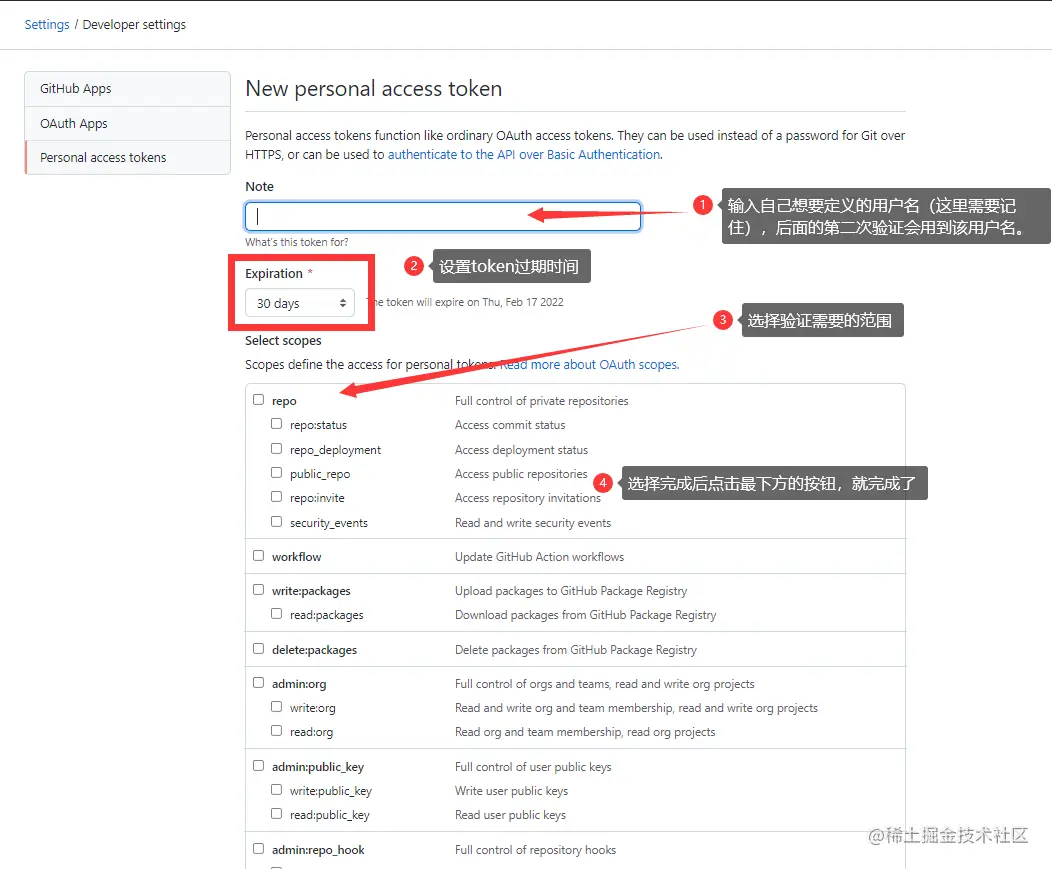Screen dimensions: 1052x869
Task: Click 'Delete packages from GitHub Package Registry' text
Action: tap(576, 650)
